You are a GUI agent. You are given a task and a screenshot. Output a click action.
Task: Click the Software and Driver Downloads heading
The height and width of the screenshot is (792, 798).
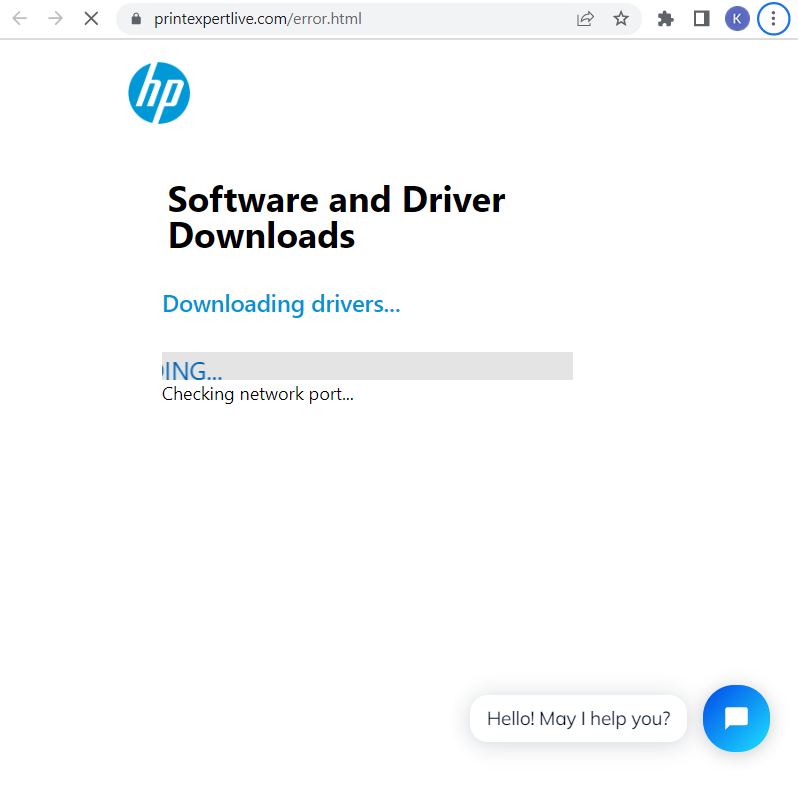(336, 217)
